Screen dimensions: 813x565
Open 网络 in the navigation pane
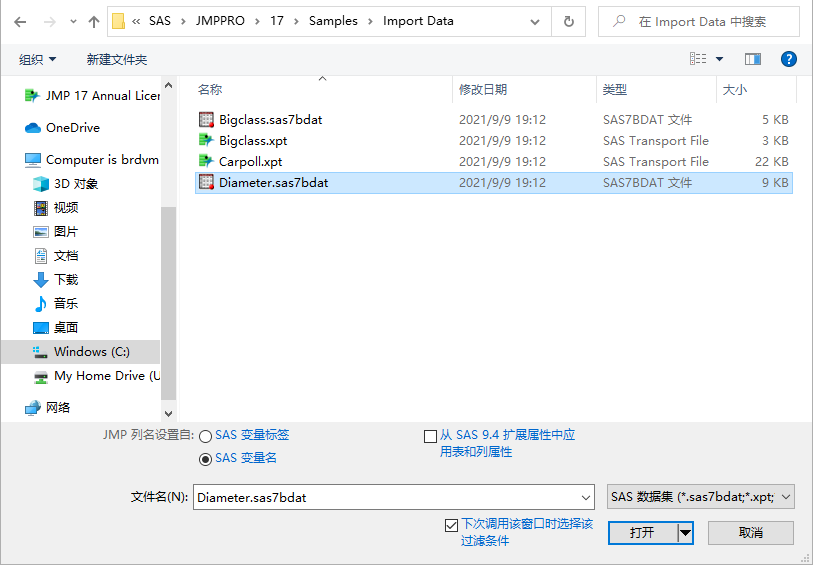[47, 408]
